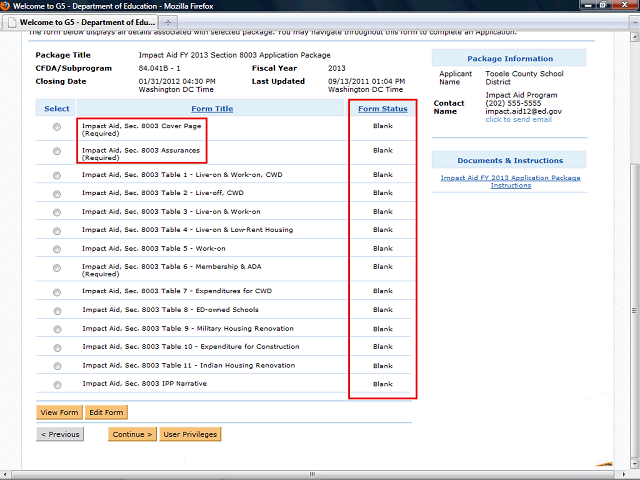Select radio for Sec. 8003 Assurances

click(x=57, y=151)
